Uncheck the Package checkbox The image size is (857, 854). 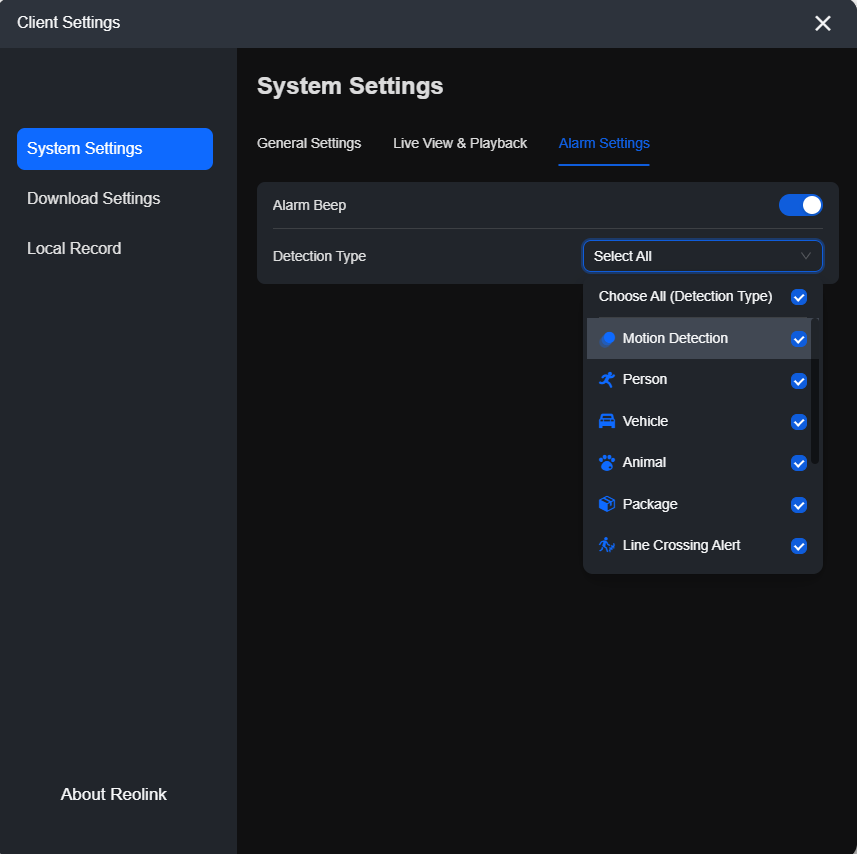[x=799, y=505]
